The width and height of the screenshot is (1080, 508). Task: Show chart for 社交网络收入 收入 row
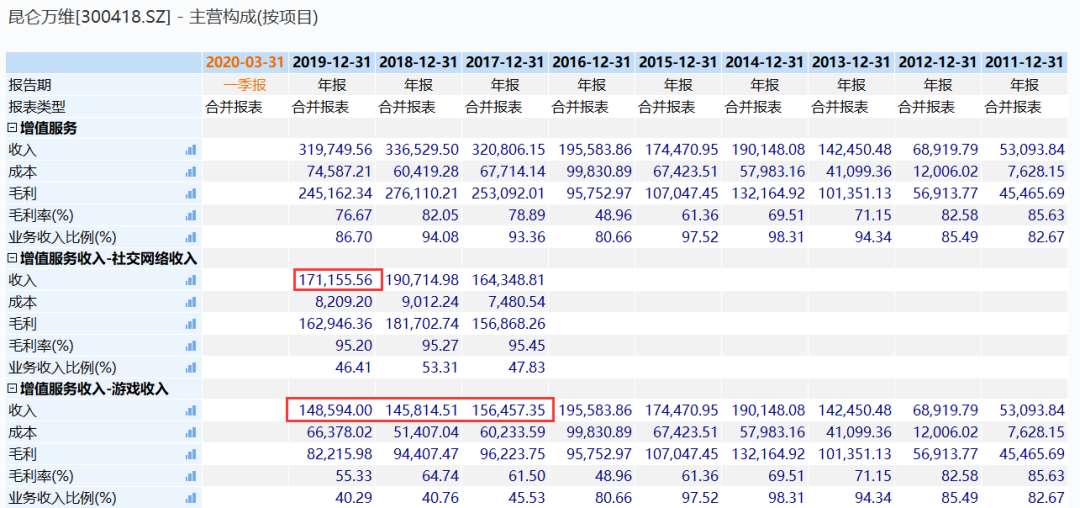[x=191, y=281]
